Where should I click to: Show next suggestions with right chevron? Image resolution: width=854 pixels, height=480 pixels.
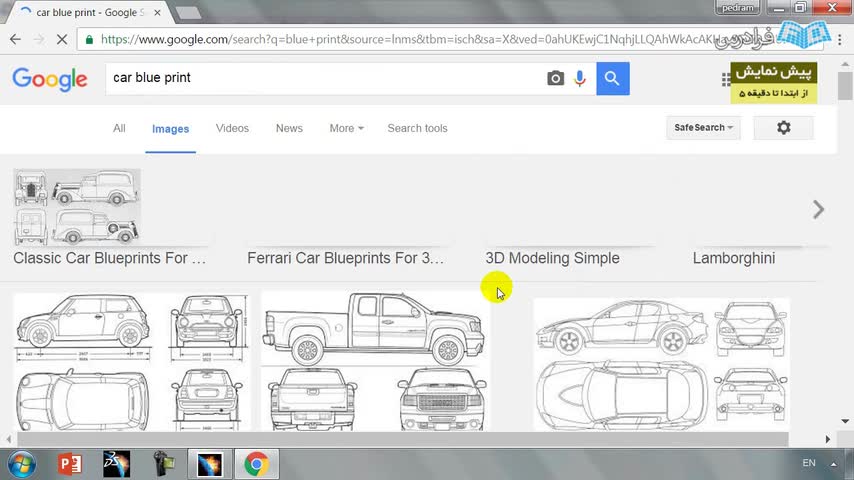pyautogui.click(x=818, y=209)
